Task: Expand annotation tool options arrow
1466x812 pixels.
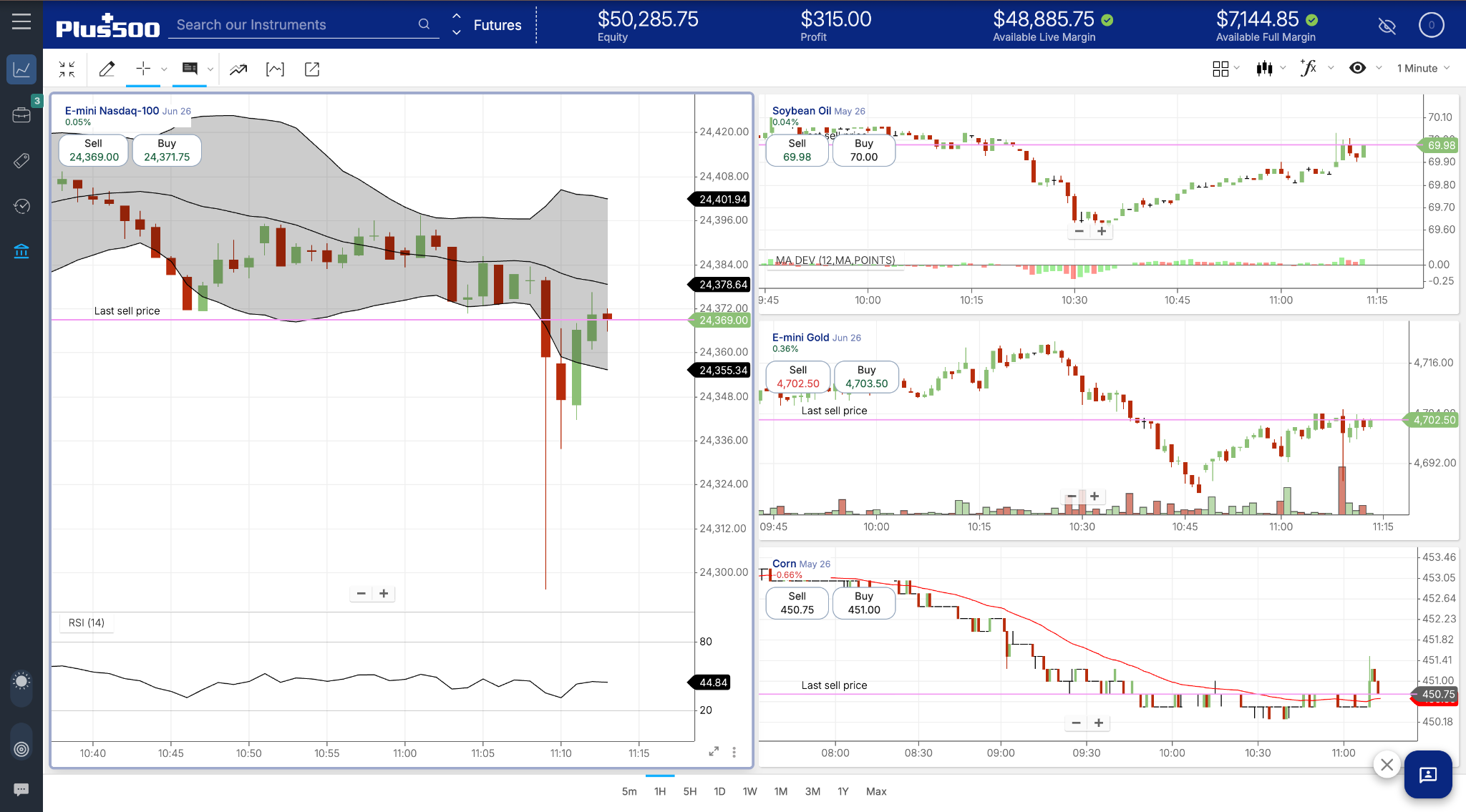Action: tap(210, 69)
